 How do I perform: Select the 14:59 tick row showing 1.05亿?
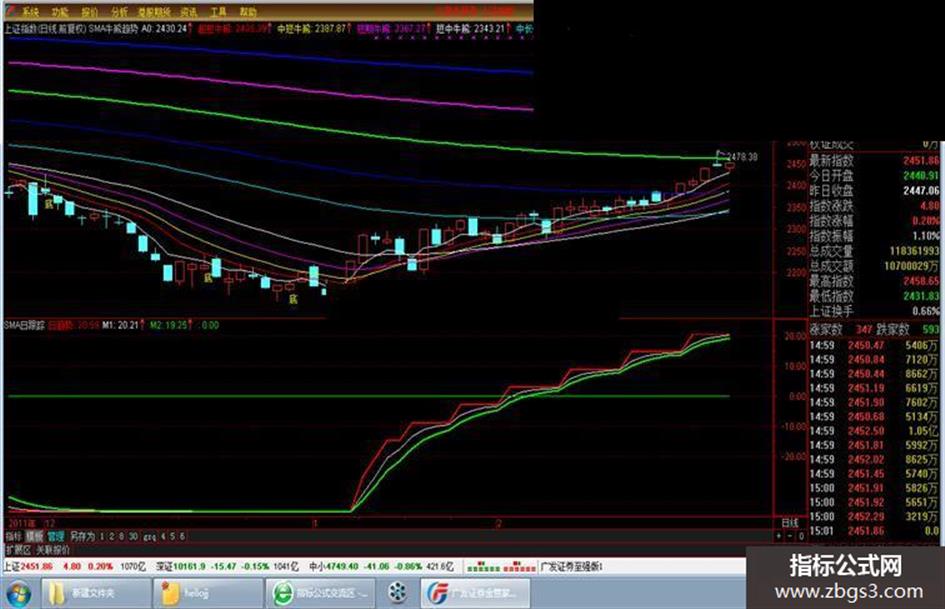874,431
